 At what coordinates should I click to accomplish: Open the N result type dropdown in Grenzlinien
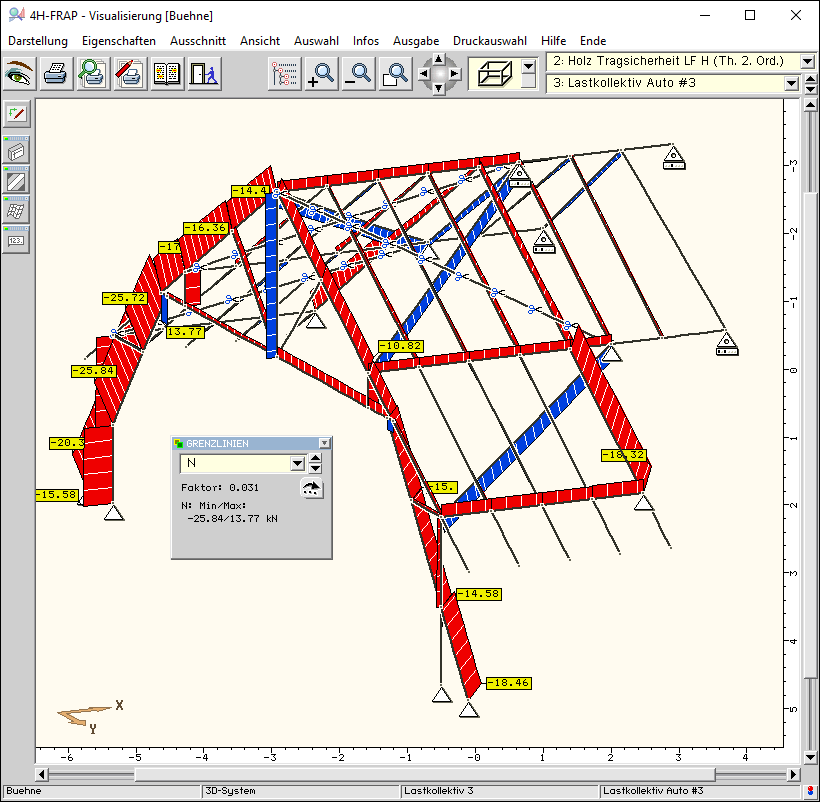[x=296, y=464]
